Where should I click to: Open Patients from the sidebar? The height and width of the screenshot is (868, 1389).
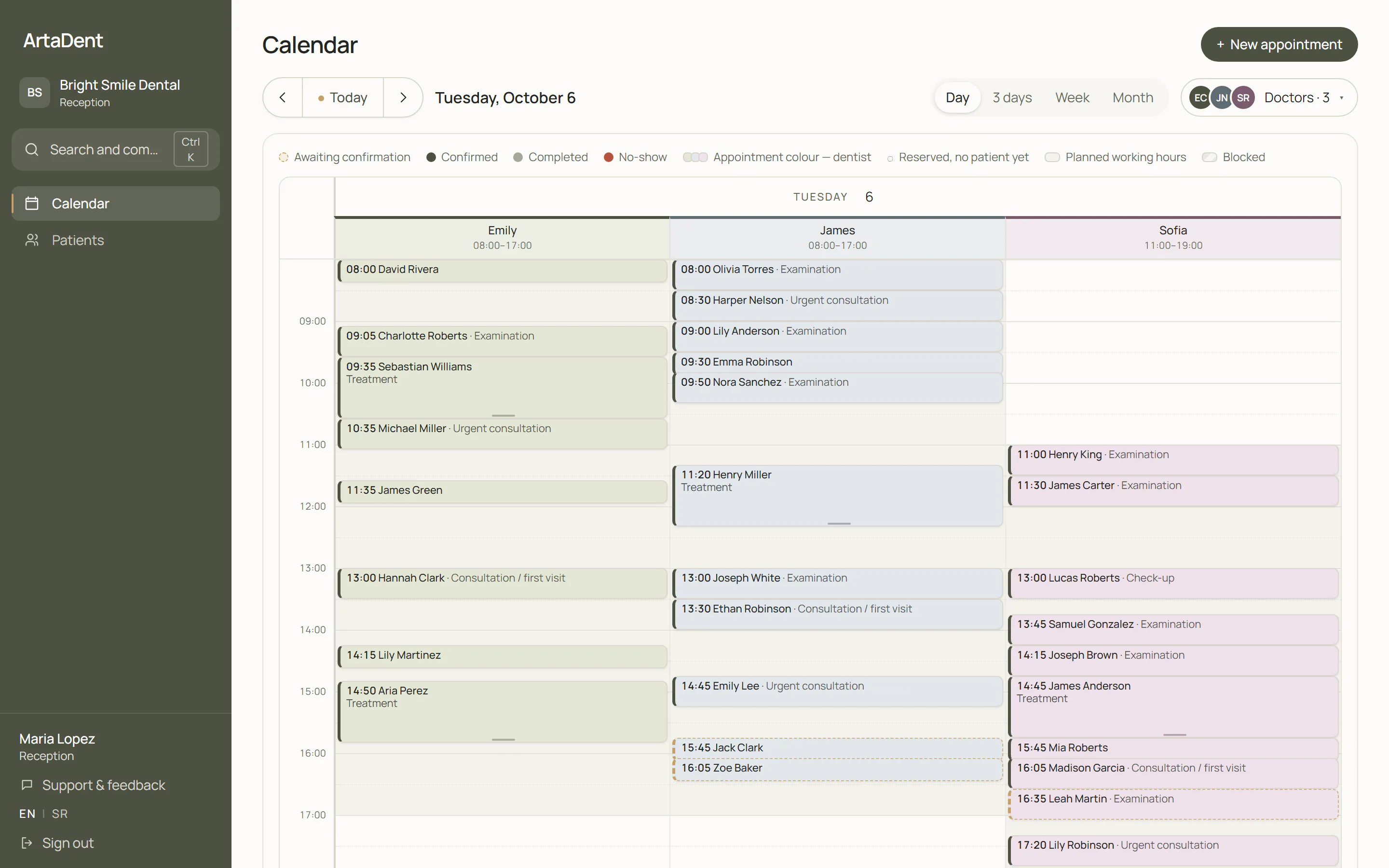116,240
